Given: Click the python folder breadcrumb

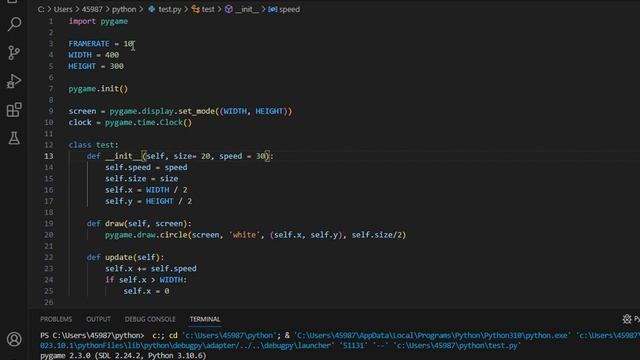Looking at the screenshot, I should (x=124, y=9).
